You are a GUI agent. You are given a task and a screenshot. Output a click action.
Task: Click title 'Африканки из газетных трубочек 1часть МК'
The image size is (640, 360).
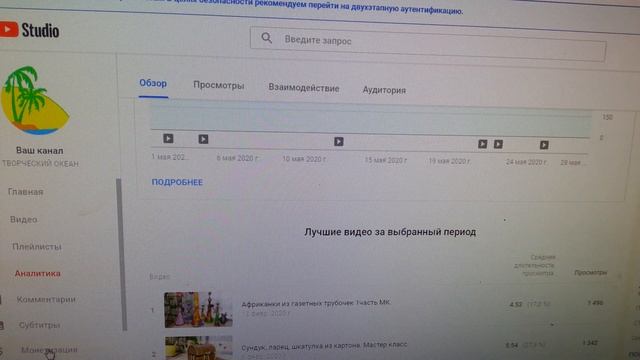coord(316,303)
